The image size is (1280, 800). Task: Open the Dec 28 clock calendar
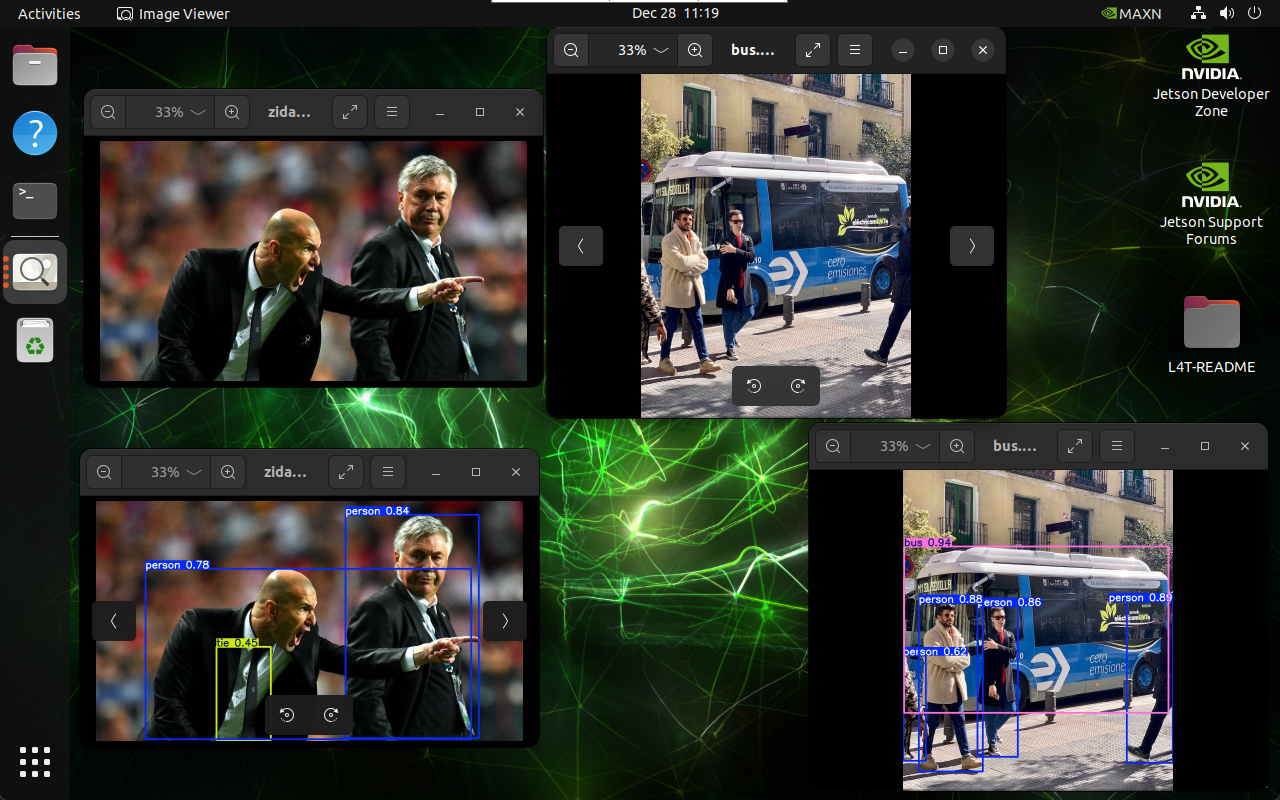point(676,14)
